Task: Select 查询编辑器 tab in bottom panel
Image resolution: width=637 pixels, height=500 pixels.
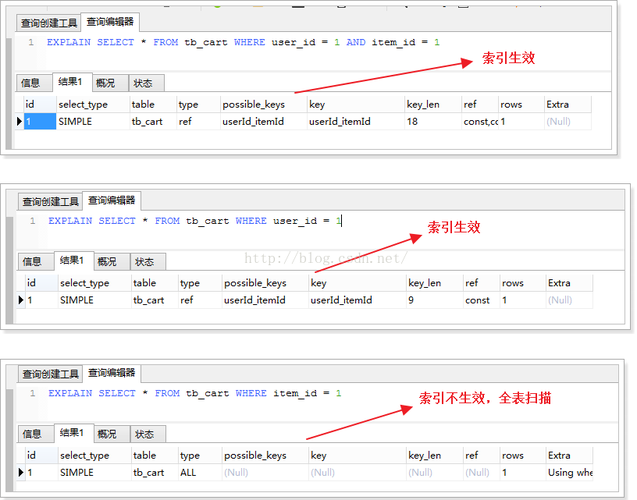Action: click(112, 373)
